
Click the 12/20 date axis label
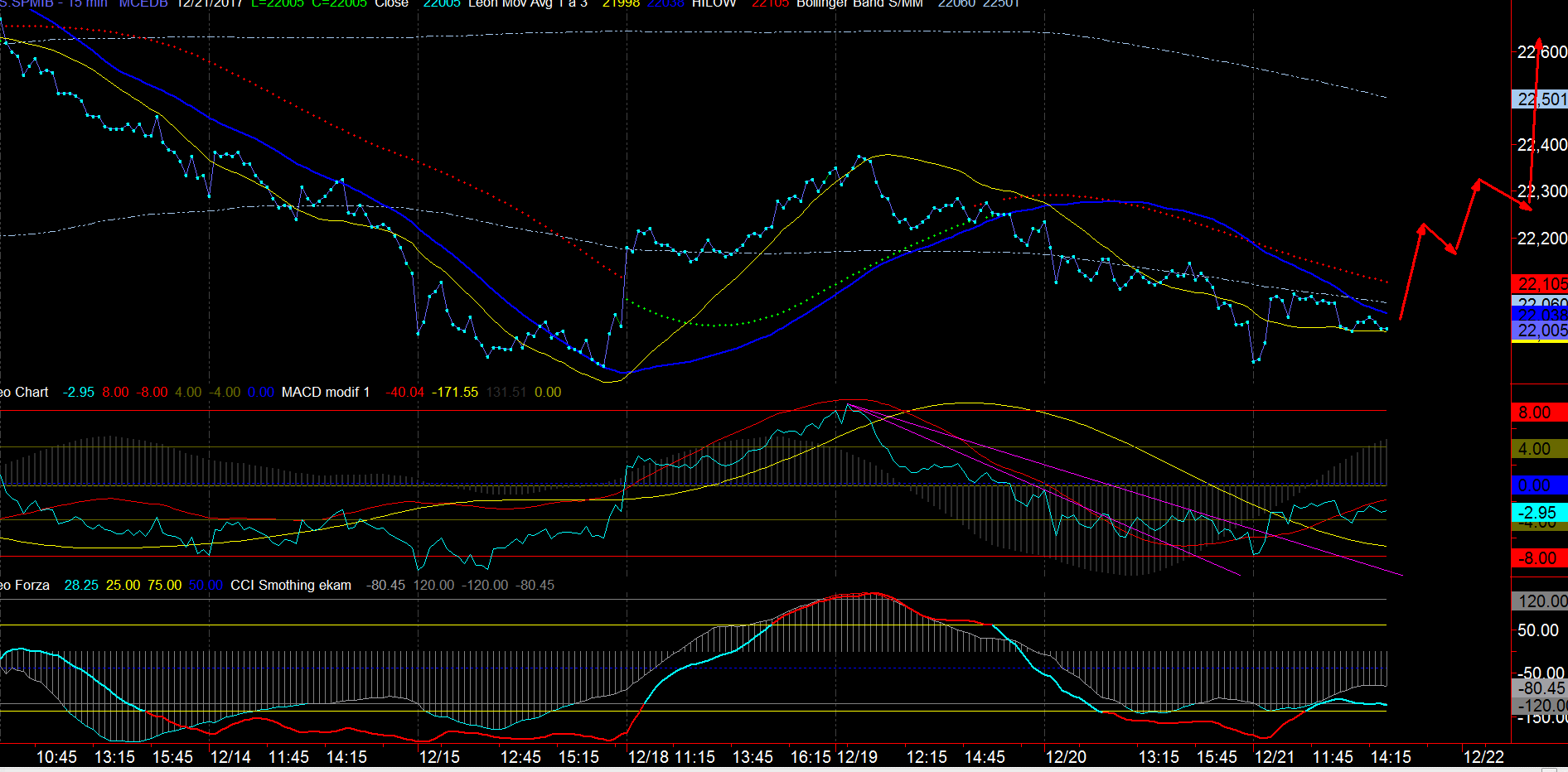pos(1066,757)
